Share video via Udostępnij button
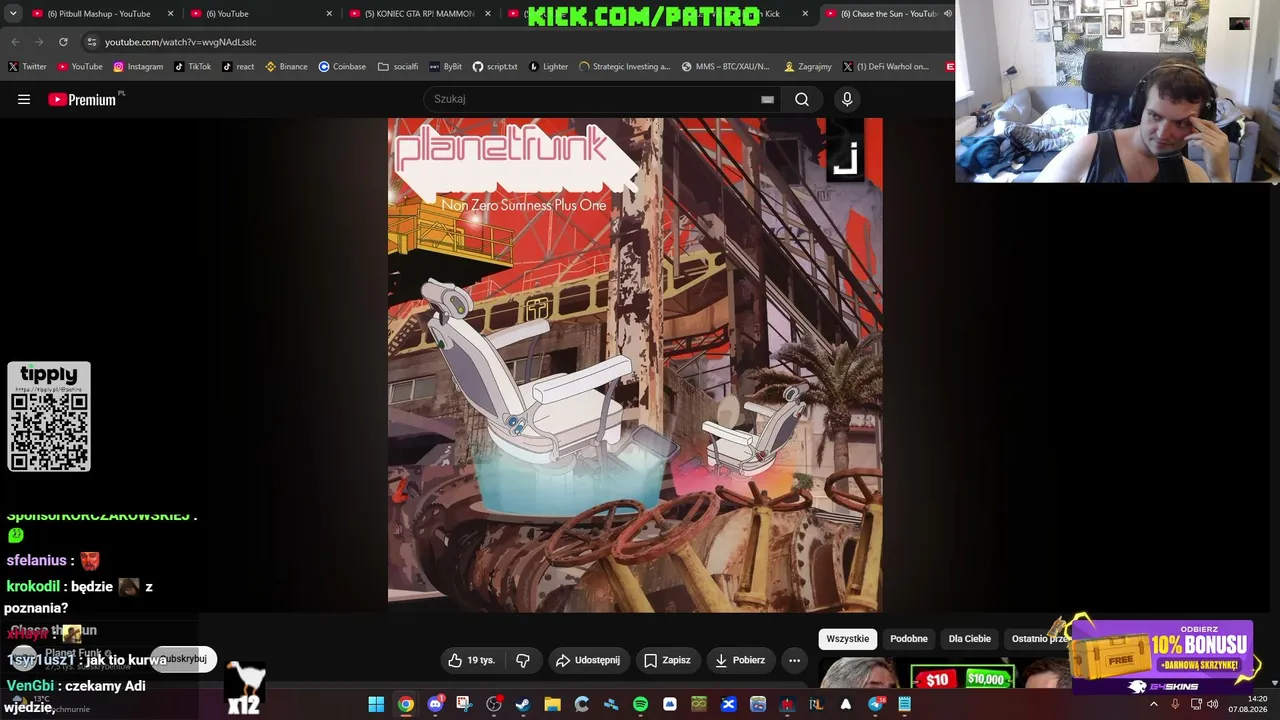 pos(588,660)
